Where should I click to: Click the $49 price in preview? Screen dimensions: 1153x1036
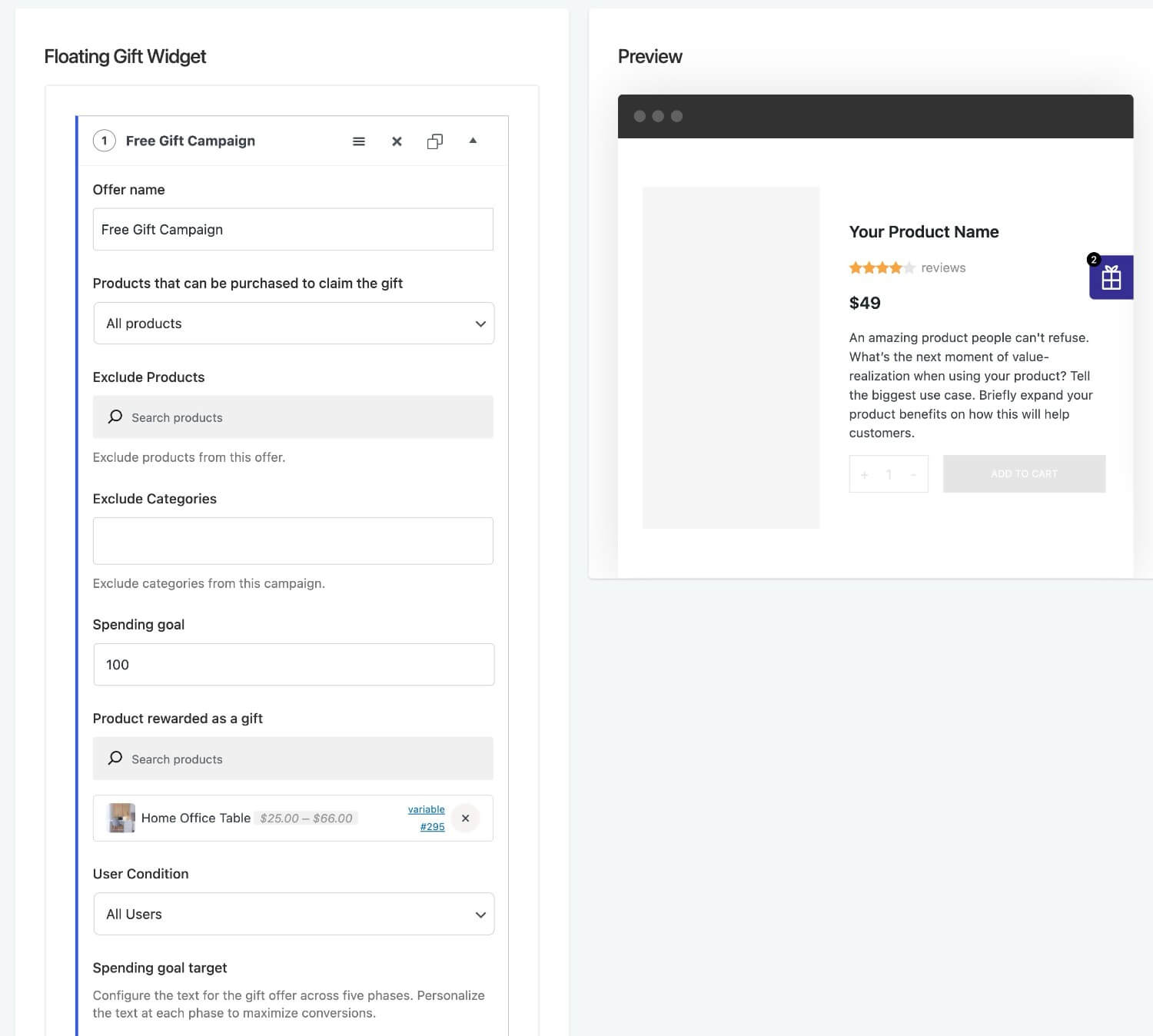pos(865,303)
